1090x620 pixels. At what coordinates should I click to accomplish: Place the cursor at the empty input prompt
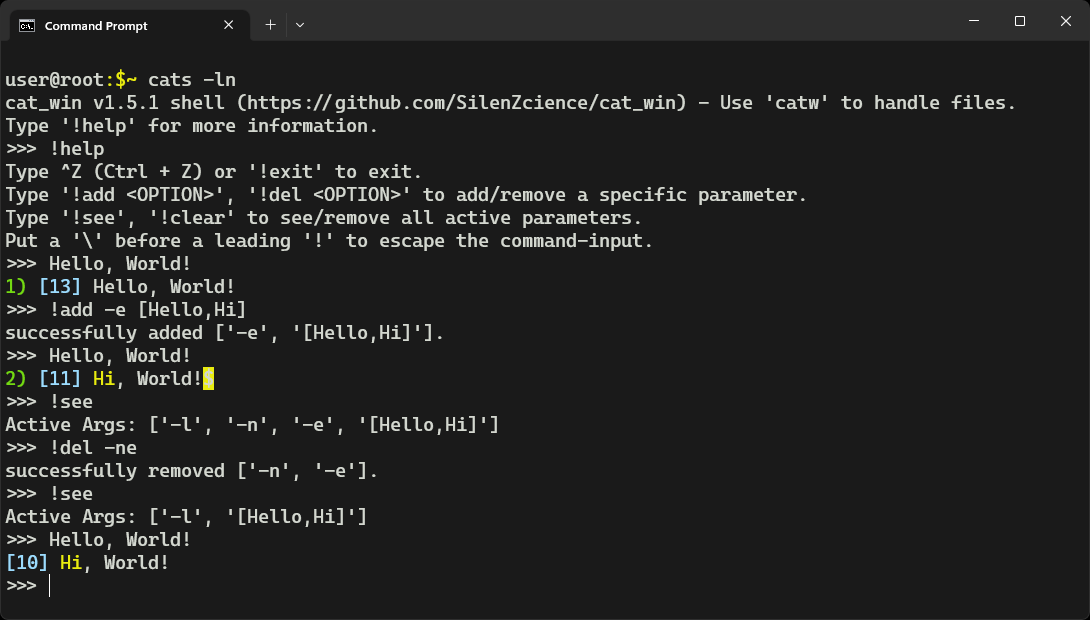(48, 585)
